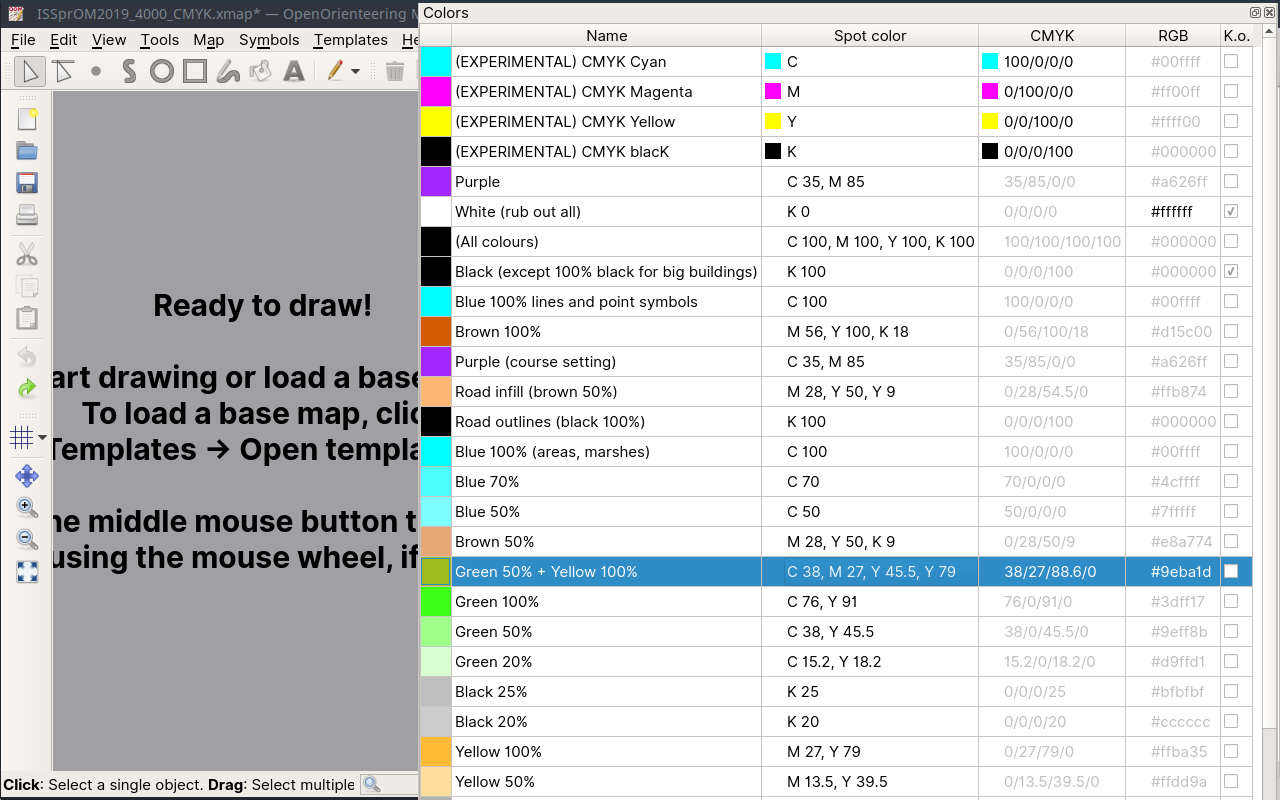The width and height of the screenshot is (1280, 800).
Task: Toggle knockout for Purple row
Action: pyautogui.click(x=1231, y=181)
